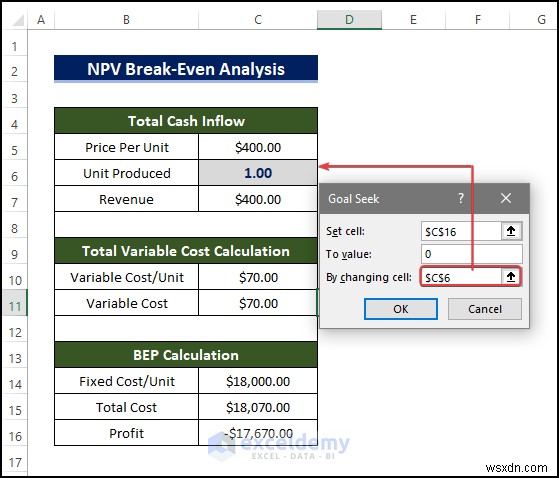Select the Variable Cost label in row 11
559x478 pixels.
pyautogui.click(x=127, y=303)
